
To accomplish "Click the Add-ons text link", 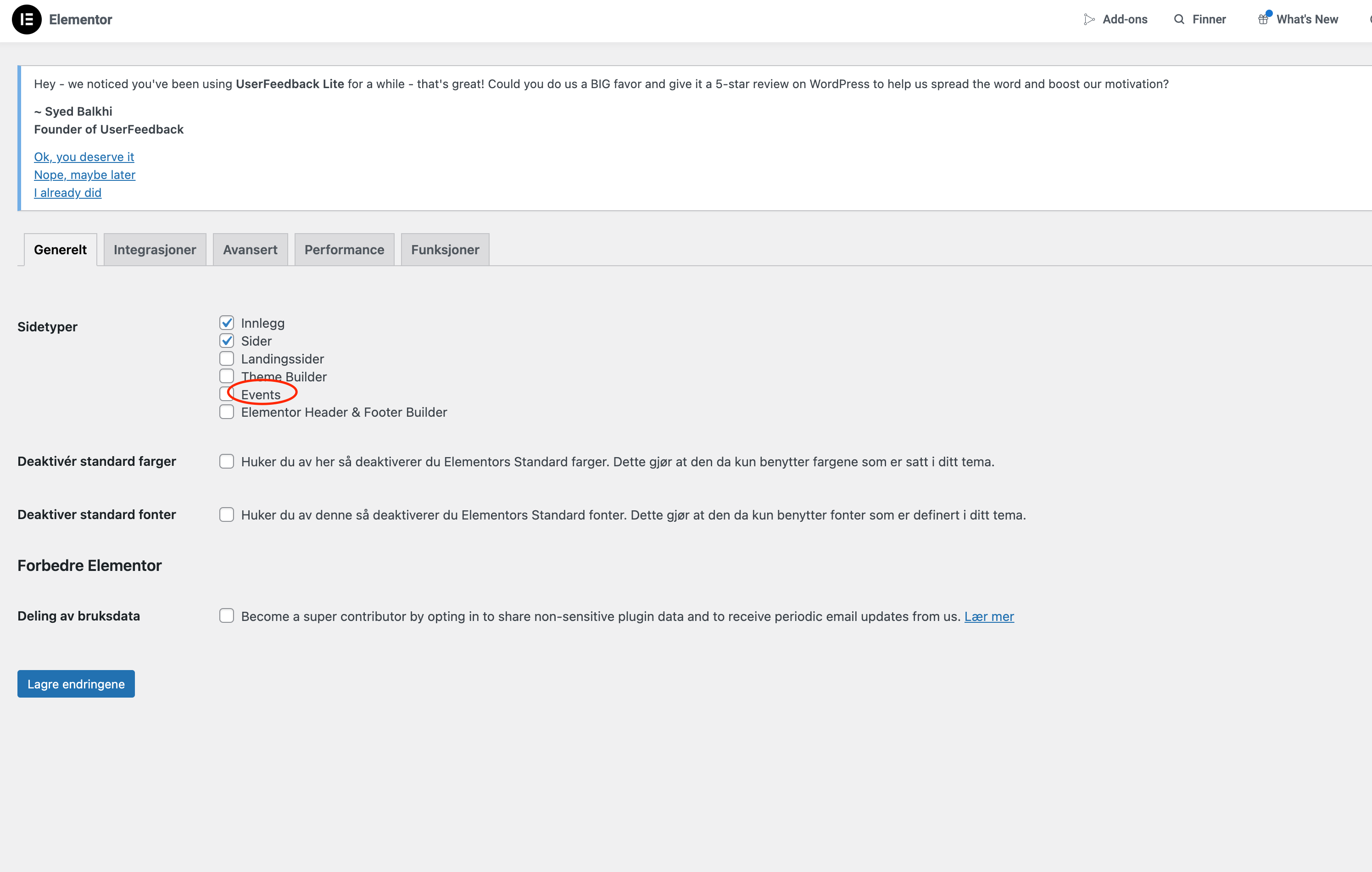I will 1125,19.
